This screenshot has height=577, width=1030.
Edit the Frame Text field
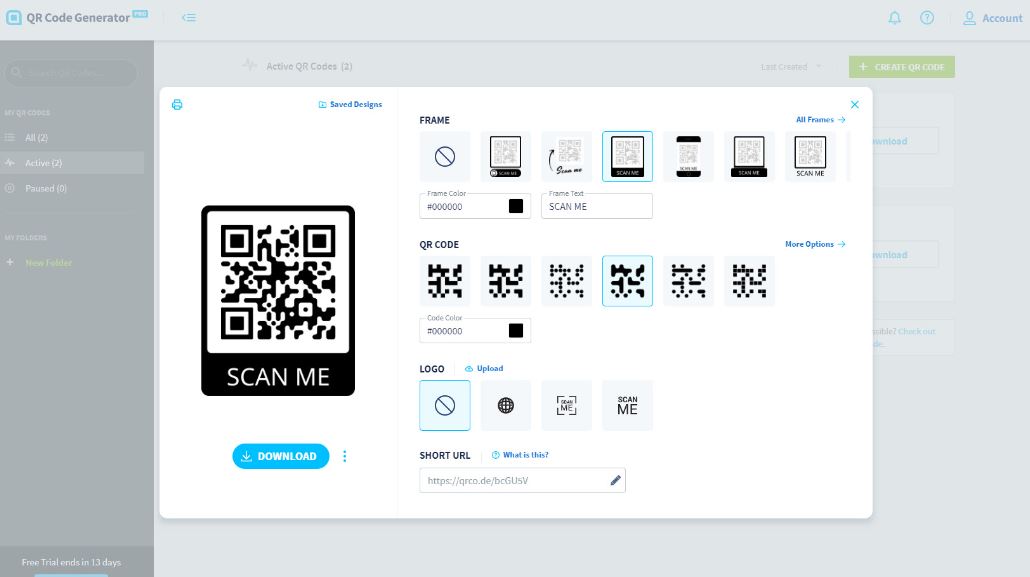click(x=596, y=206)
